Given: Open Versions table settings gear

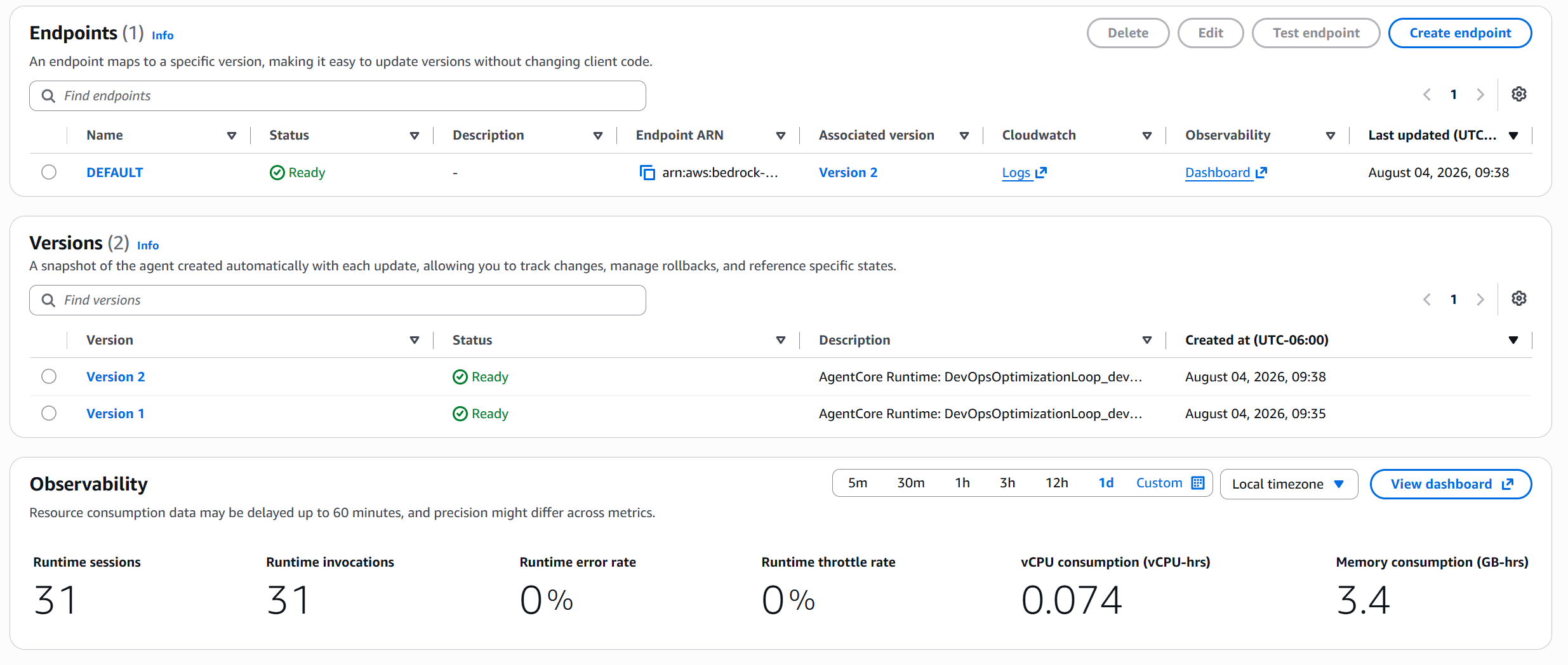Looking at the screenshot, I should pos(1518,299).
